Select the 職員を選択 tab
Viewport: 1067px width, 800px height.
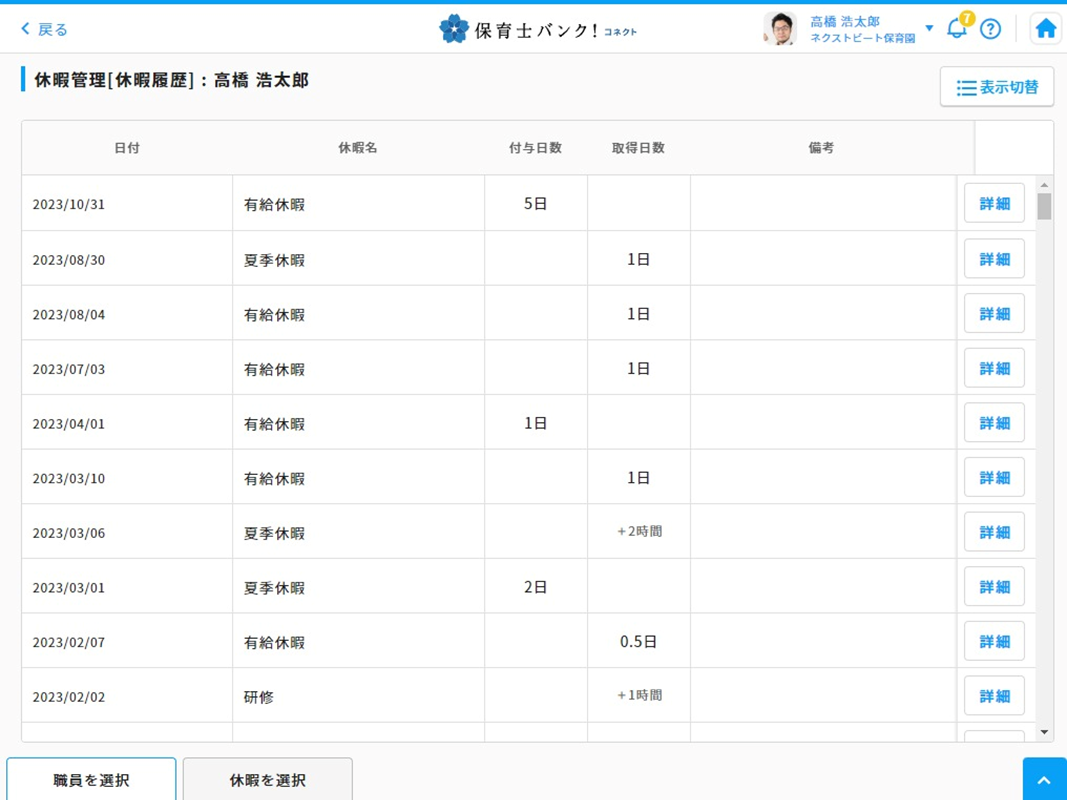91,780
